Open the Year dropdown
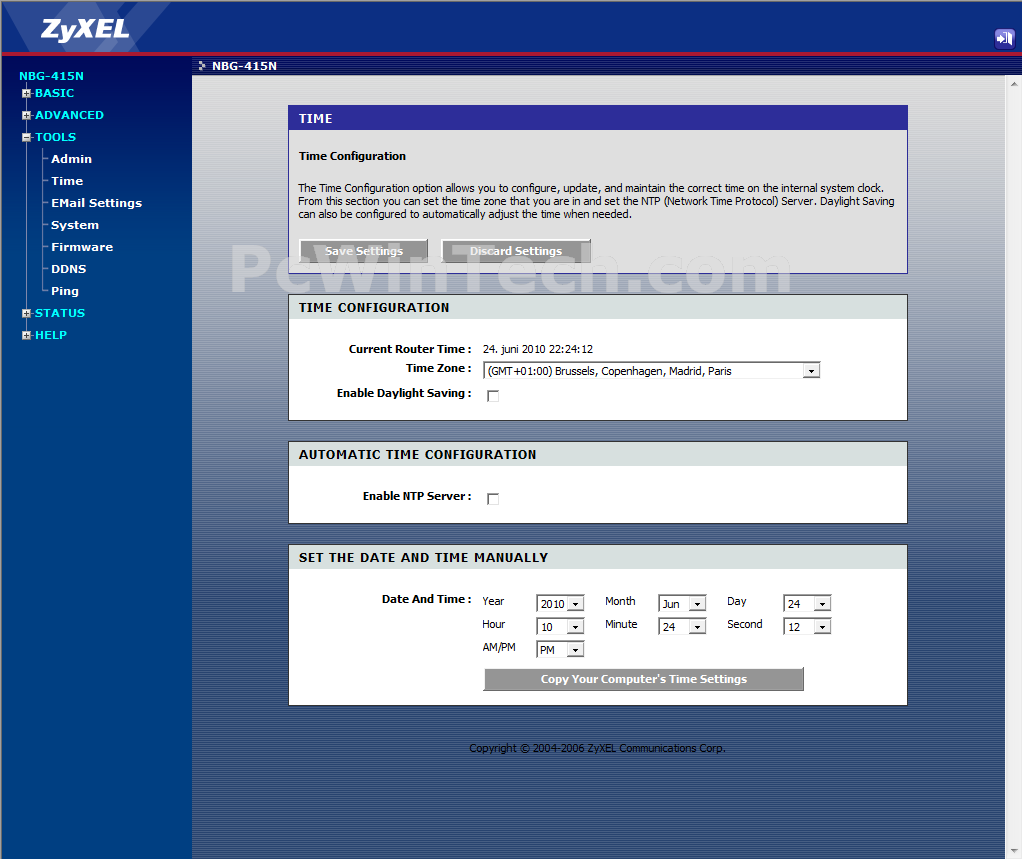This screenshot has height=859, width=1022. (560, 604)
